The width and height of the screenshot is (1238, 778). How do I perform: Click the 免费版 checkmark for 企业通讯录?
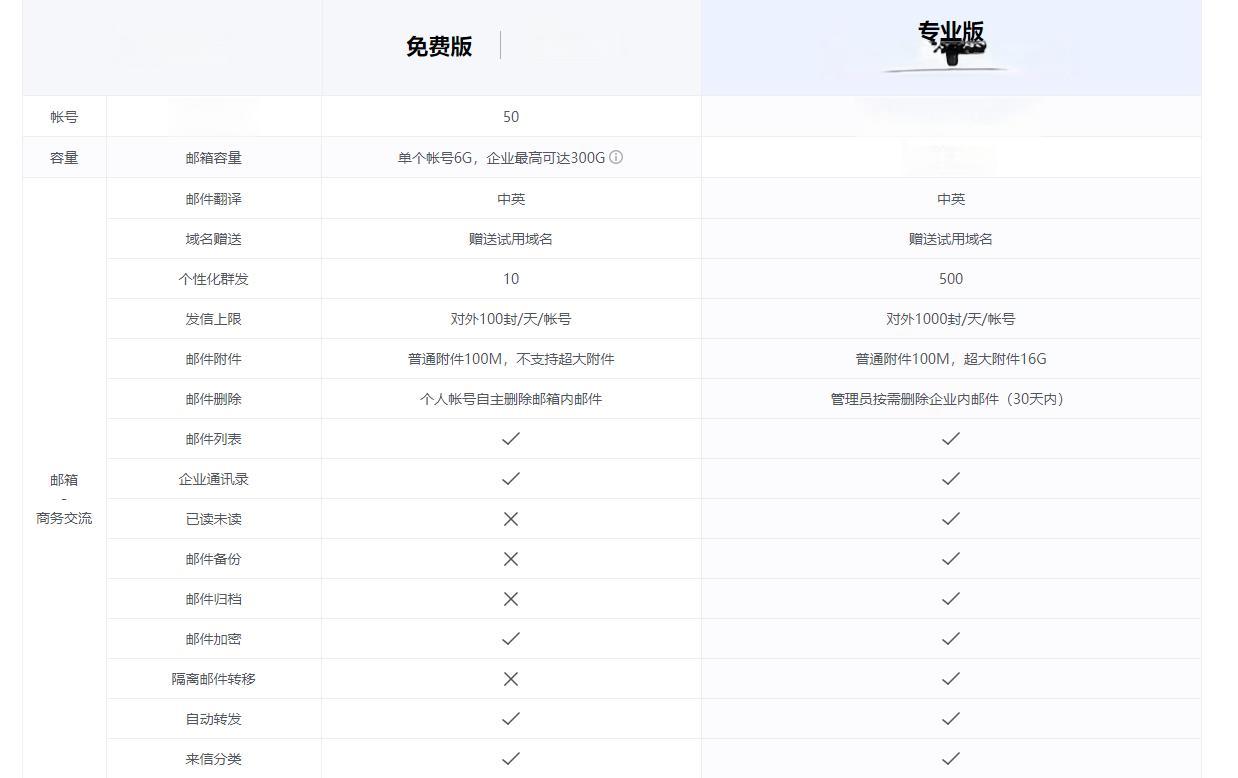click(x=511, y=479)
